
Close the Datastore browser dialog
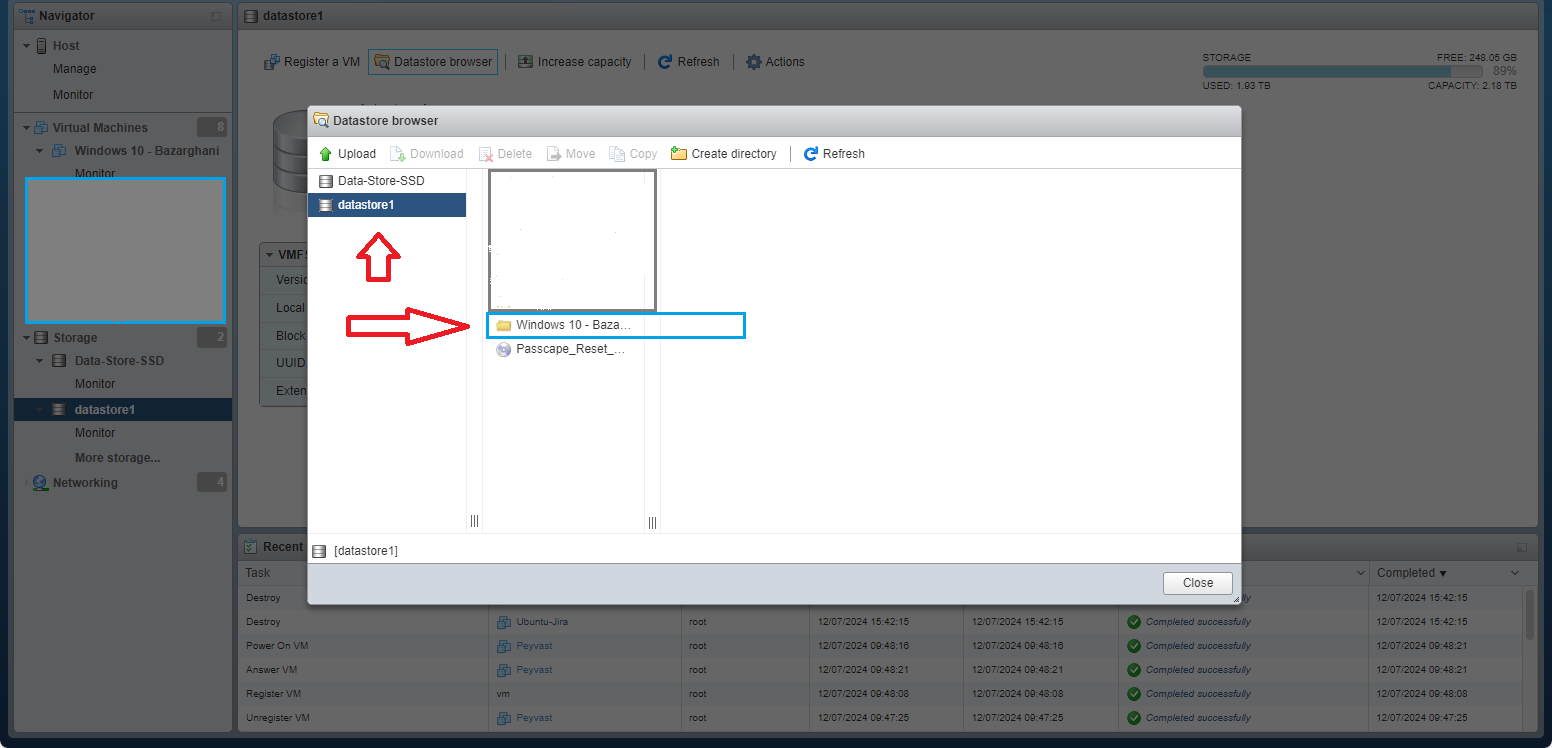[1198, 584]
